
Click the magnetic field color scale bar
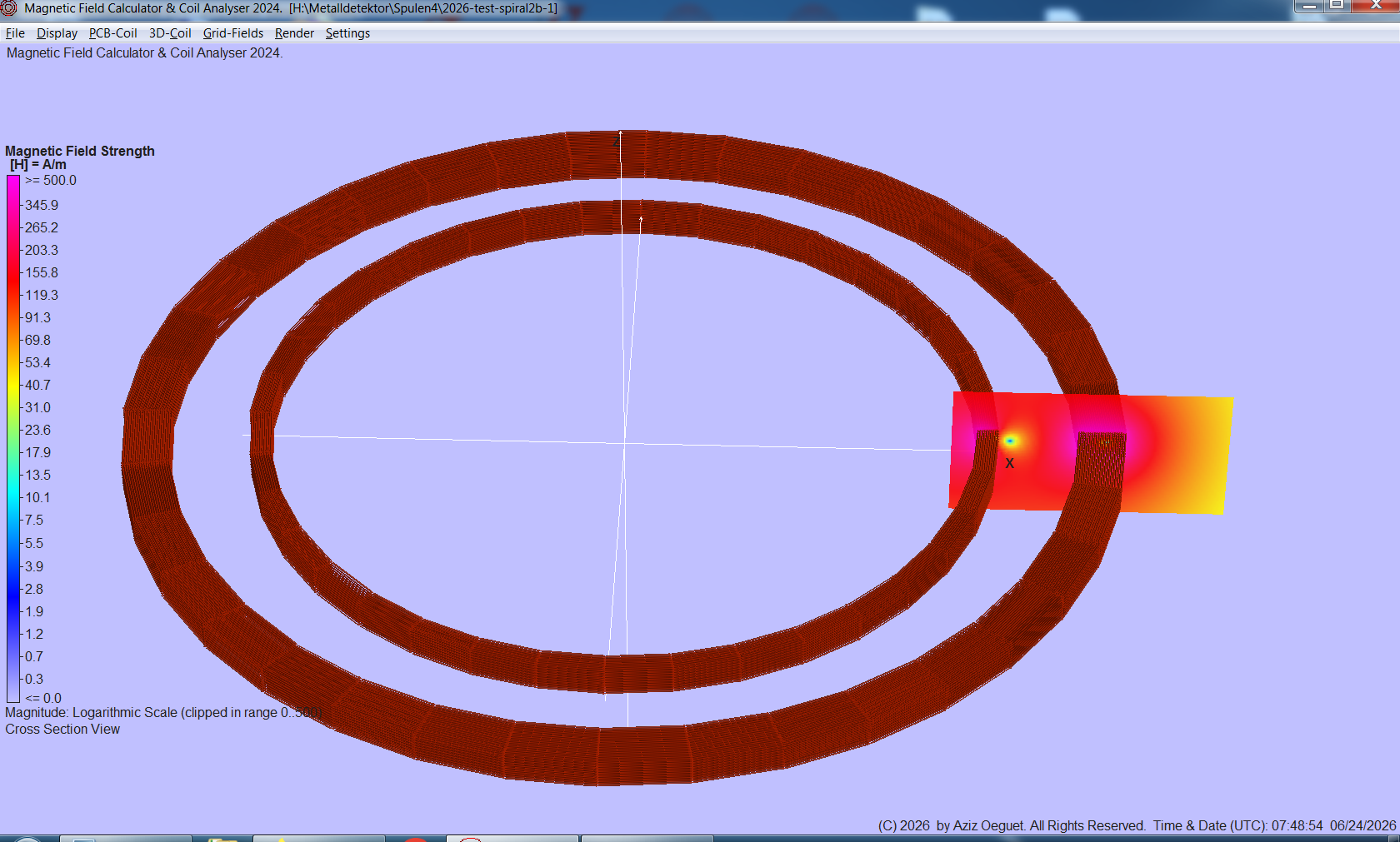(13, 439)
